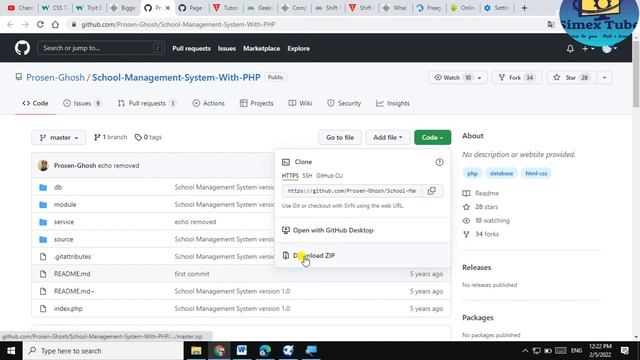Viewport: 640px width, 360px height.
Task: Open the notifications bell icon
Action: tap(570, 49)
